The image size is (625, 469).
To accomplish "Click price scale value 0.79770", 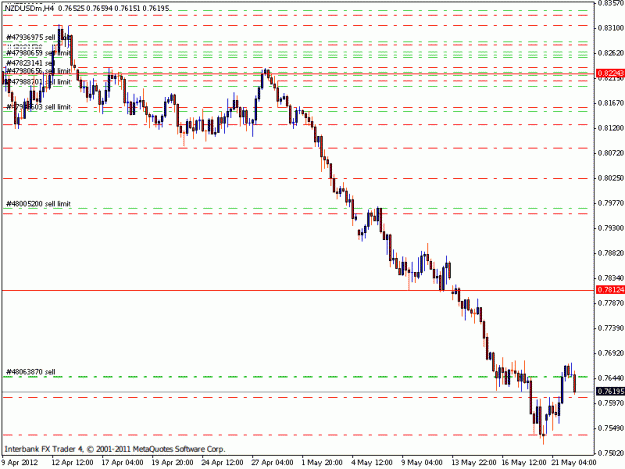I will pyautogui.click(x=611, y=203).
